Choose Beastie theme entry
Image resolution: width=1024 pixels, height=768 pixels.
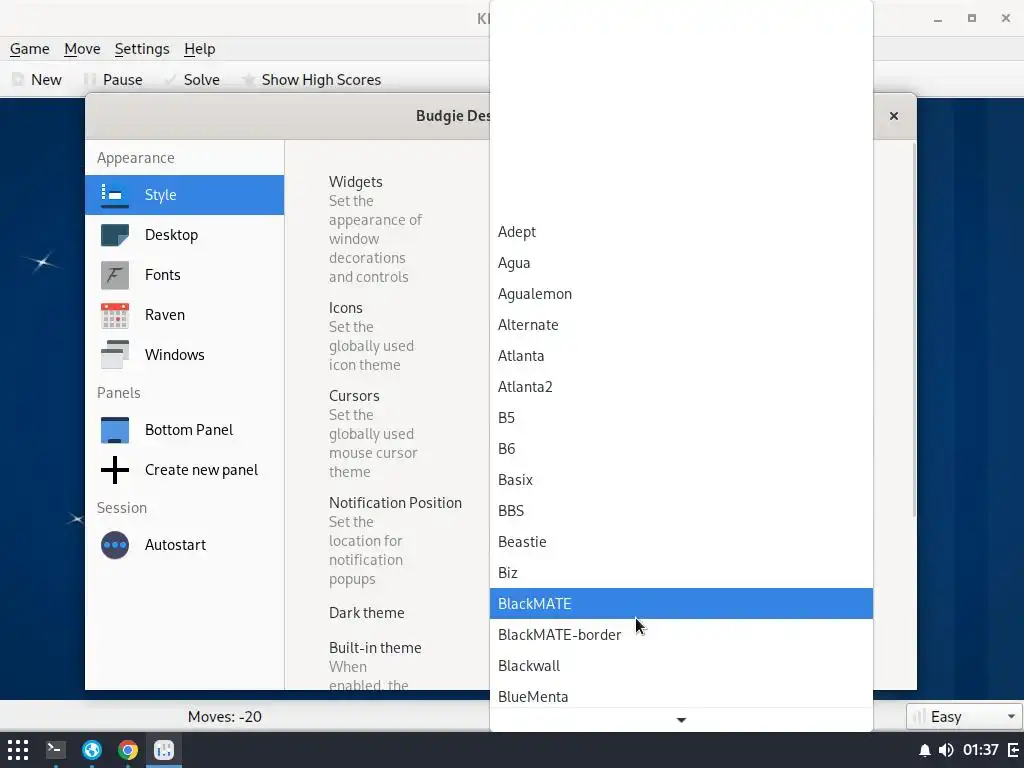681,542
